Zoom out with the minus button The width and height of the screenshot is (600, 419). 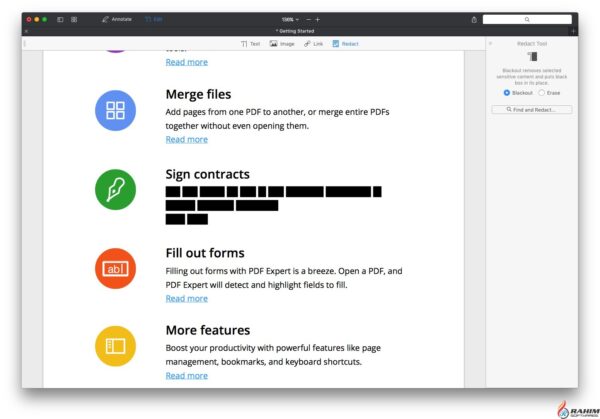click(x=308, y=20)
